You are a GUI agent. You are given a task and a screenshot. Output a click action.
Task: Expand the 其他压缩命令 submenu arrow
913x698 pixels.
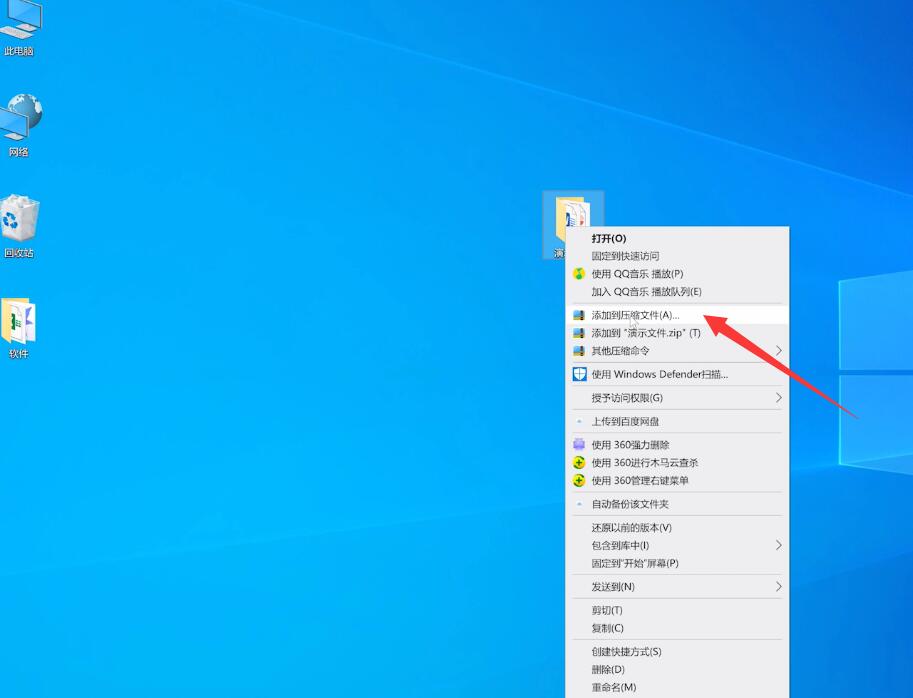pyautogui.click(x=779, y=351)
